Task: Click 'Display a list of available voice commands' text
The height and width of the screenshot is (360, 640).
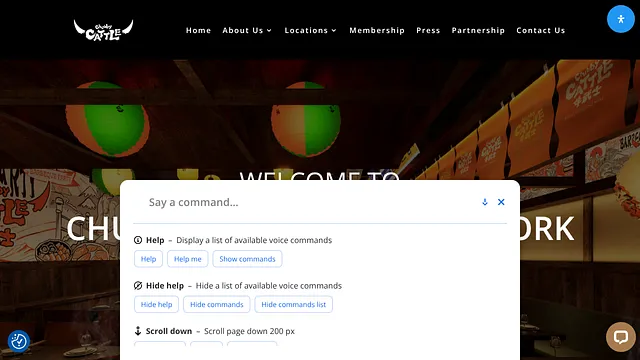Action: tap(254, 240)
